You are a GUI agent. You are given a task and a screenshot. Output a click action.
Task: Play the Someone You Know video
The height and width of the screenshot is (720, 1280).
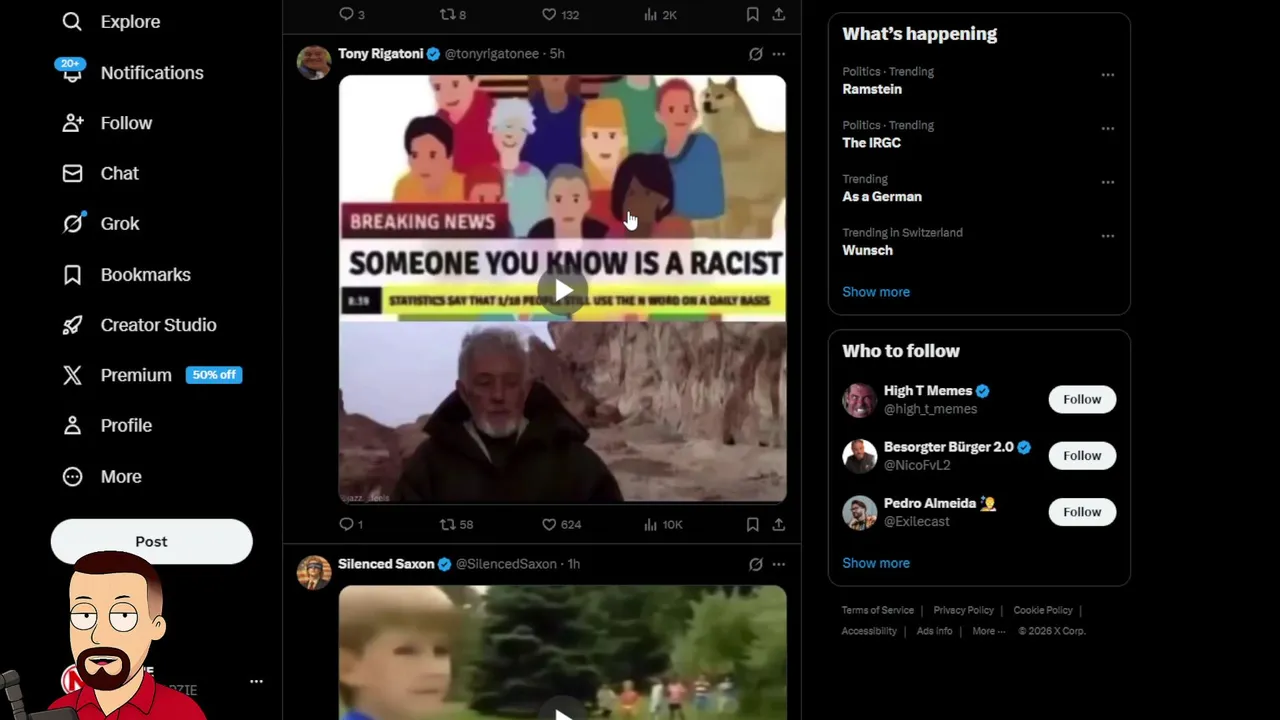(563, 291)
